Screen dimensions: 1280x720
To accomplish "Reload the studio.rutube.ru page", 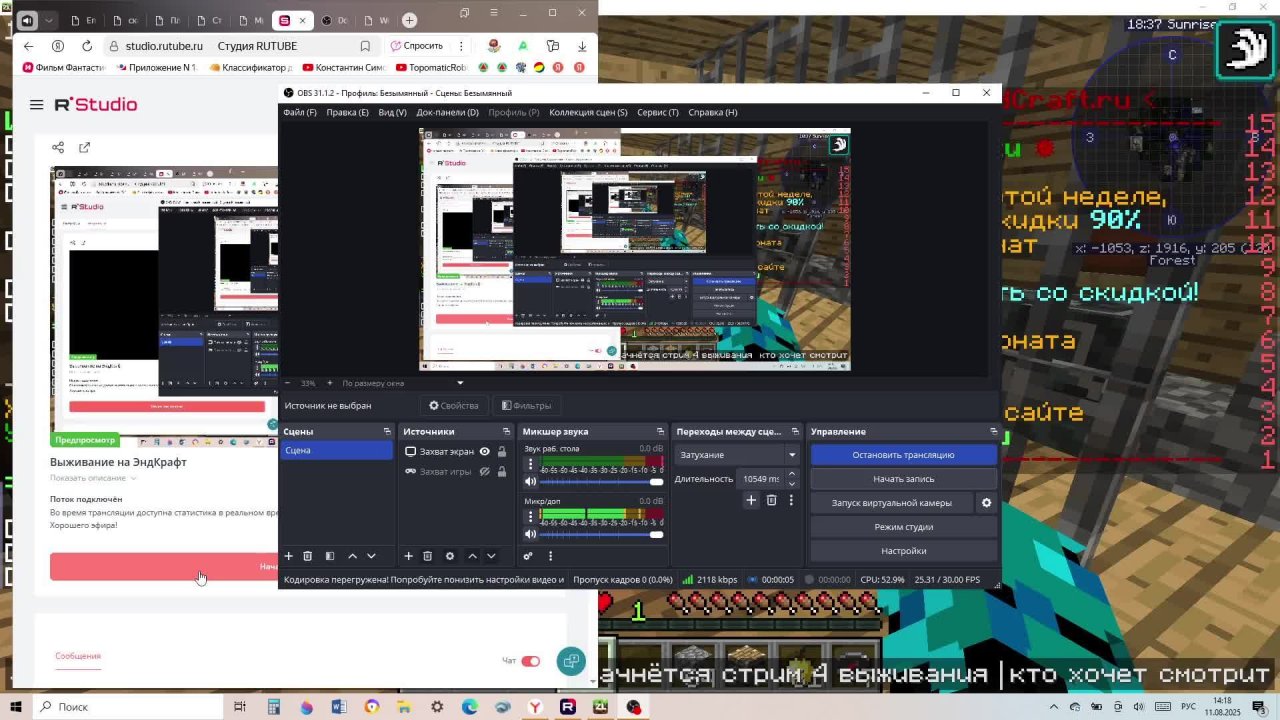I will [87, 46].
